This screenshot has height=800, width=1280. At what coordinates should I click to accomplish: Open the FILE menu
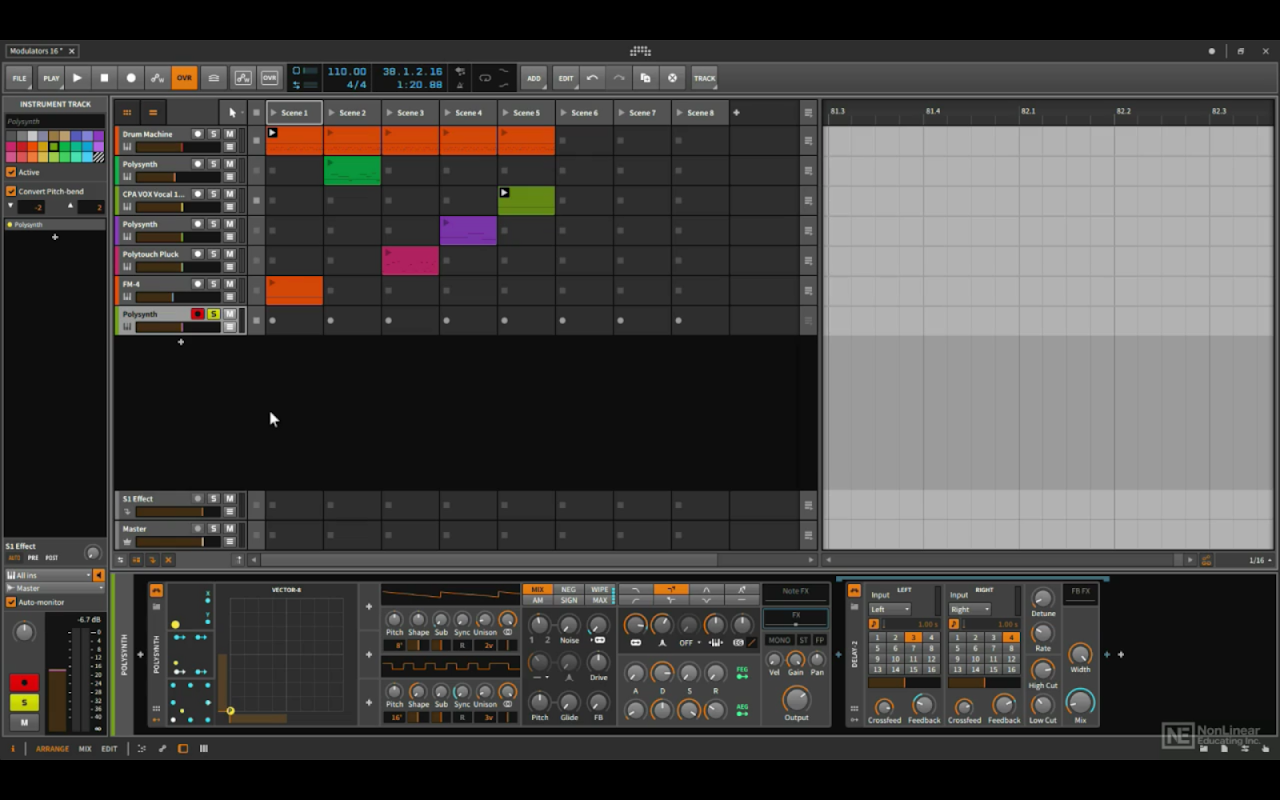click(19, 78)
